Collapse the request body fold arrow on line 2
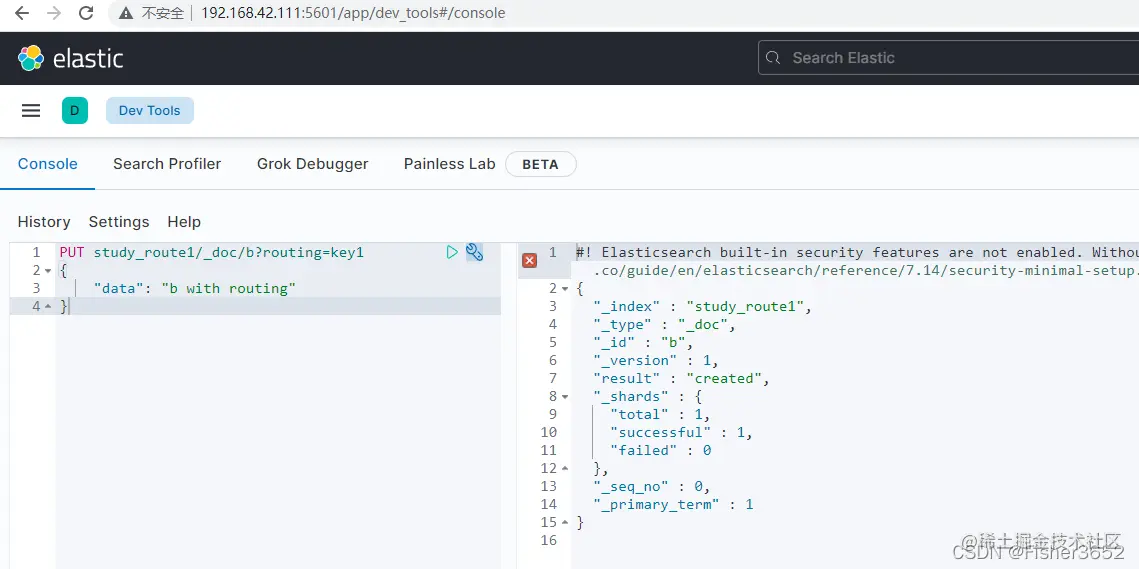1139x569 pixels. pyautogui.click(x=48, y=271)
